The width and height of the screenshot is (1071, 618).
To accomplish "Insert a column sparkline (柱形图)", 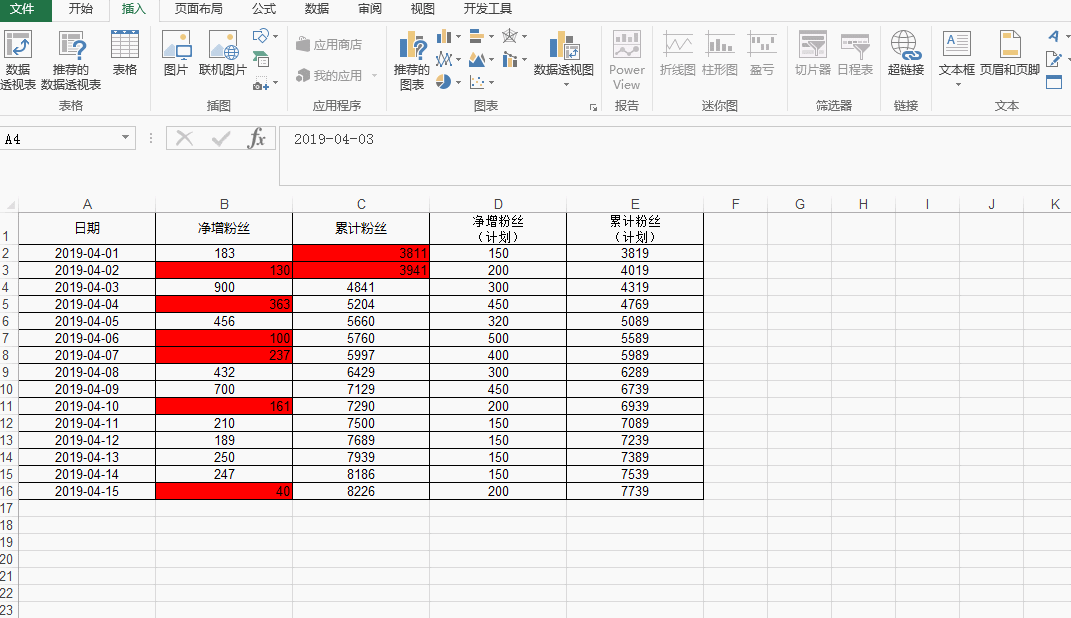I will point(720,53).
